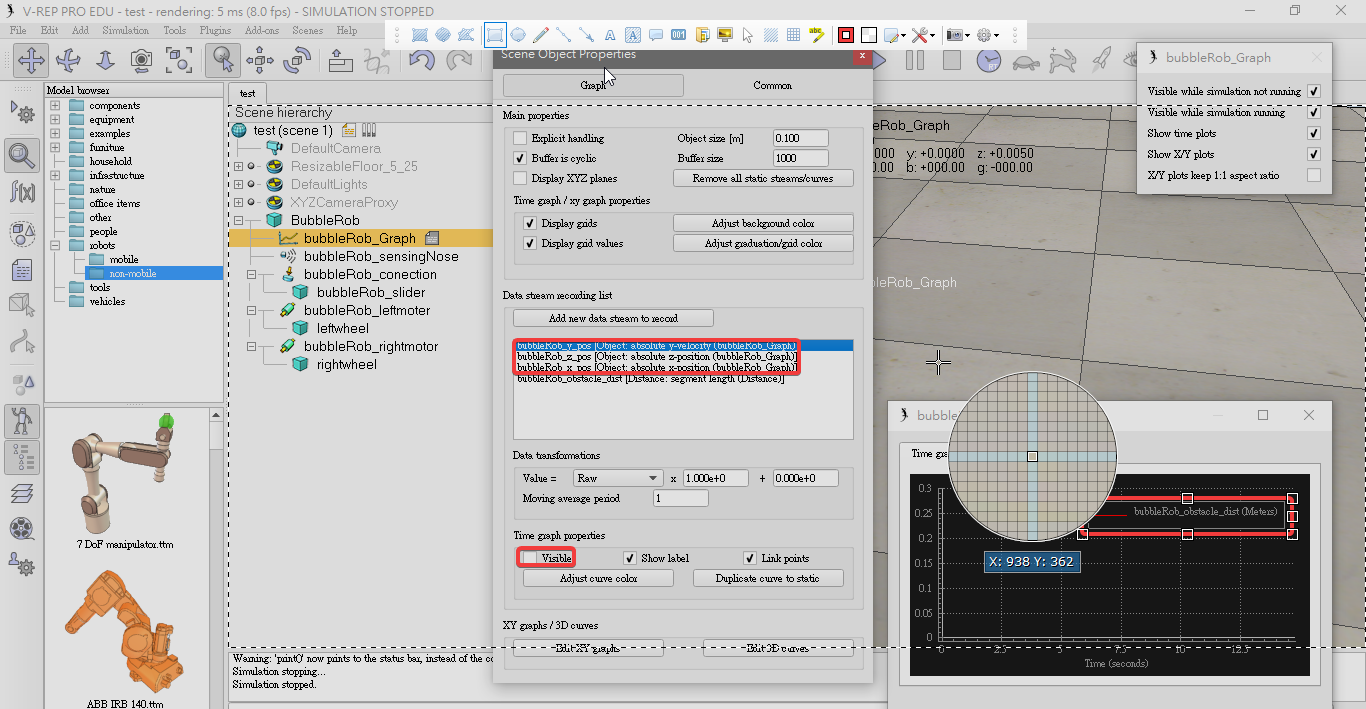The image size is (1366, 709).
Task: Toggle Show X/Y plots checkbox
Action: click(1314, 154)
